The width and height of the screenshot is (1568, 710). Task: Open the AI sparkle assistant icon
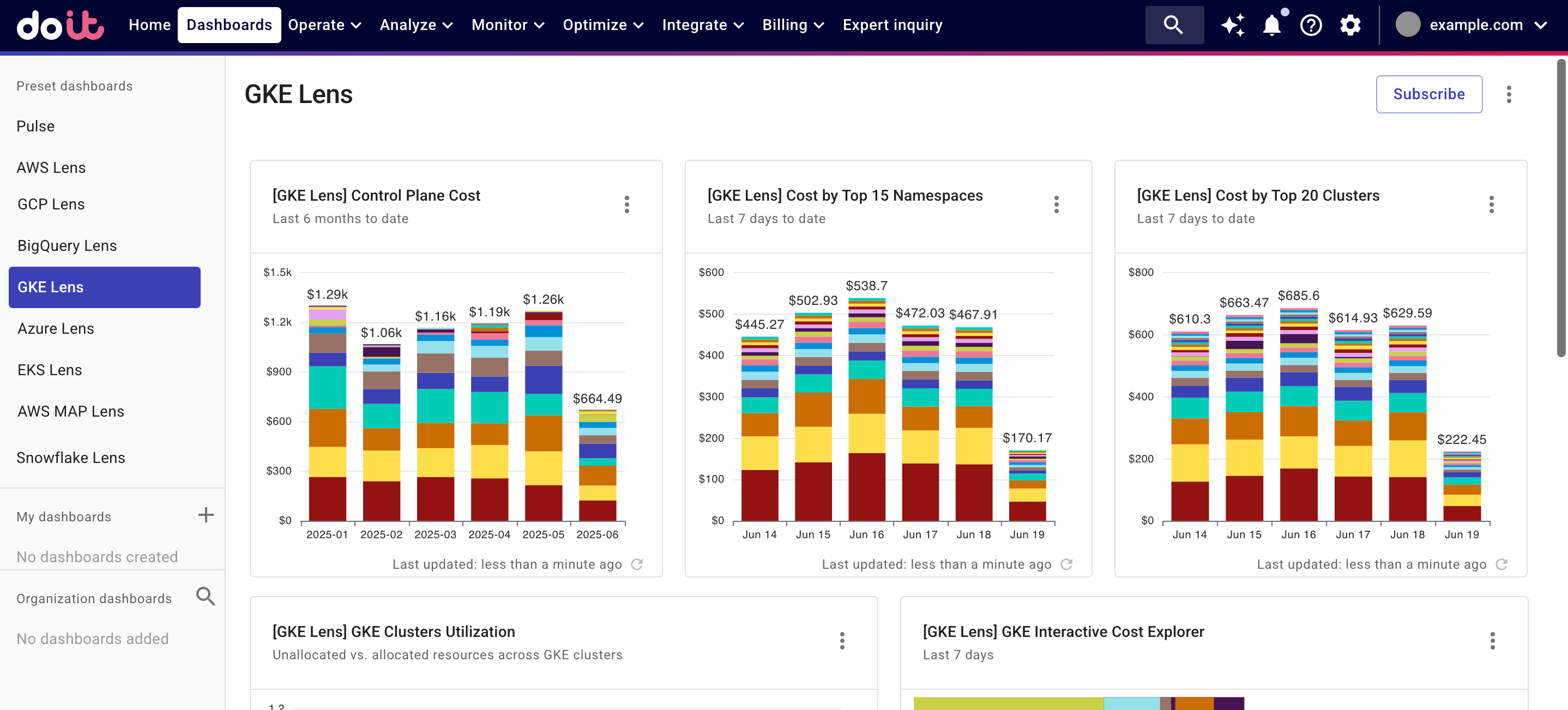(1233, 25)
